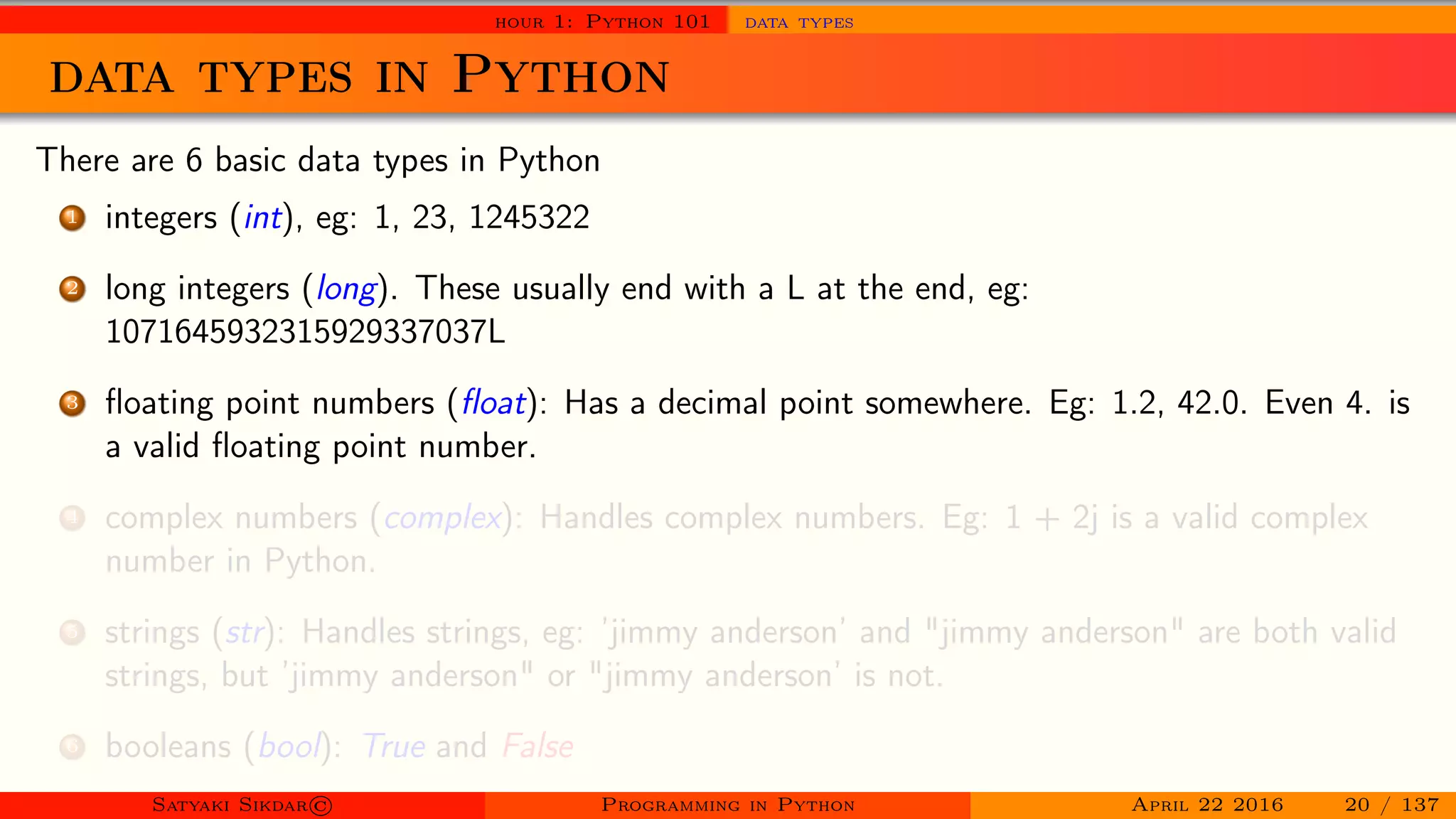Click the number 2 bullet for long integers
This screenshot has width=1456, height=819.
coord(72,289)
